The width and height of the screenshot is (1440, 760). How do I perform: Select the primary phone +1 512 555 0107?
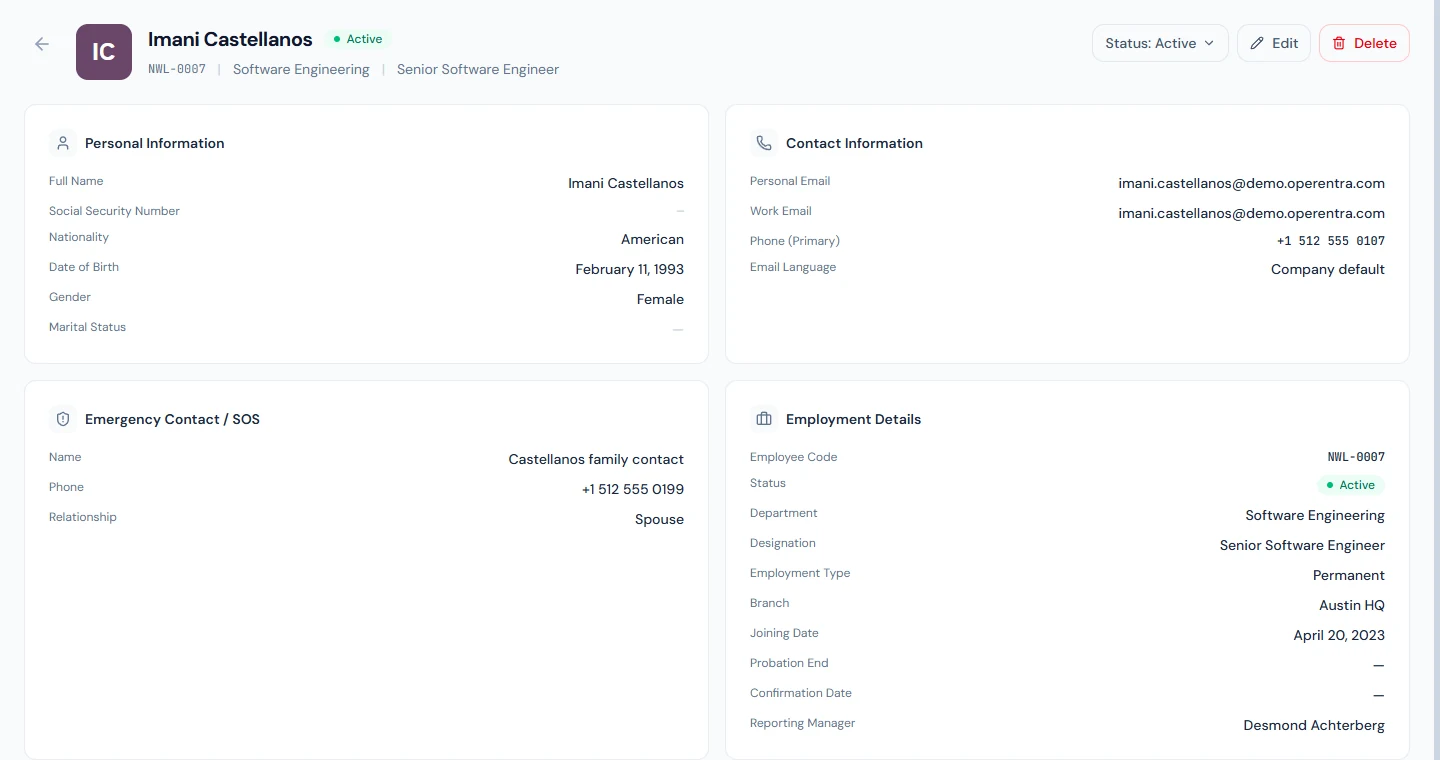(1331, 241)
